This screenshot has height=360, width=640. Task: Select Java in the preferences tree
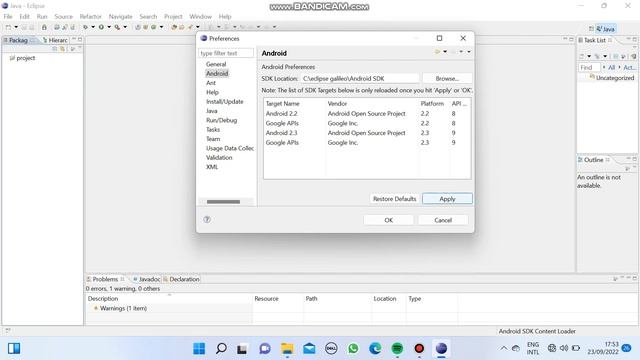pos(211,111)
